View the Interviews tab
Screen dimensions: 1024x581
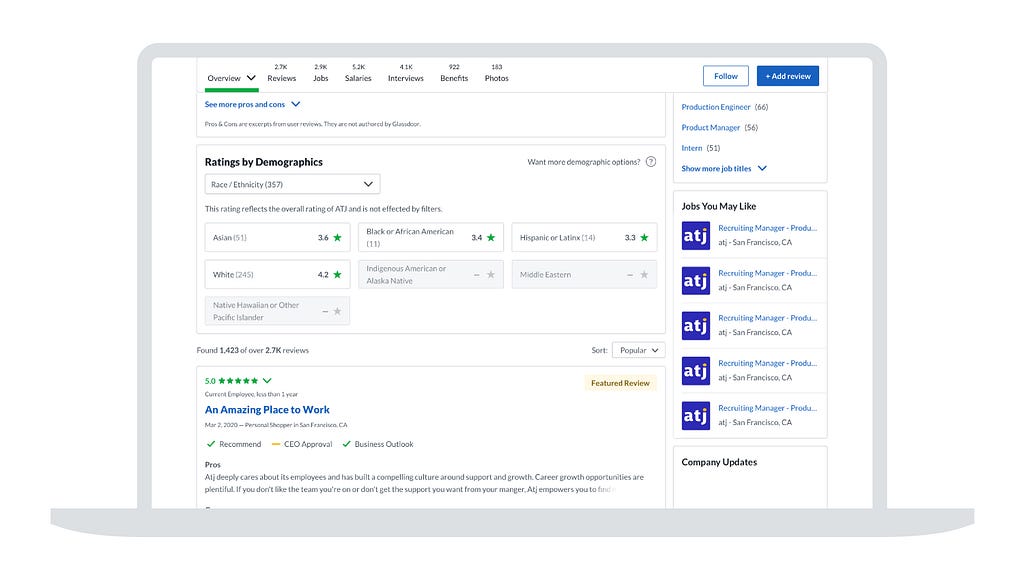coord(406,73)
